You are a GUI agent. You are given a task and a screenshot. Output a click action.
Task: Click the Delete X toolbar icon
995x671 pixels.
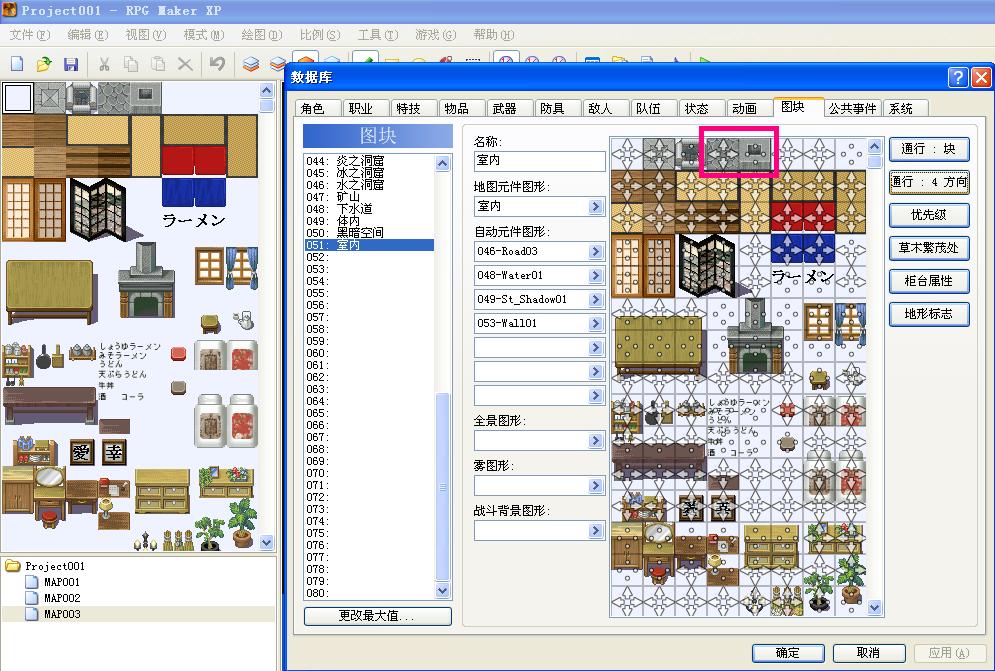pos(185,63)
